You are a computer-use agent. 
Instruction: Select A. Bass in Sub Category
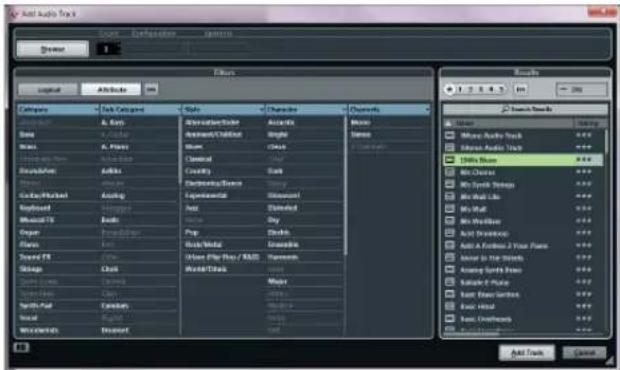(113, 123)
